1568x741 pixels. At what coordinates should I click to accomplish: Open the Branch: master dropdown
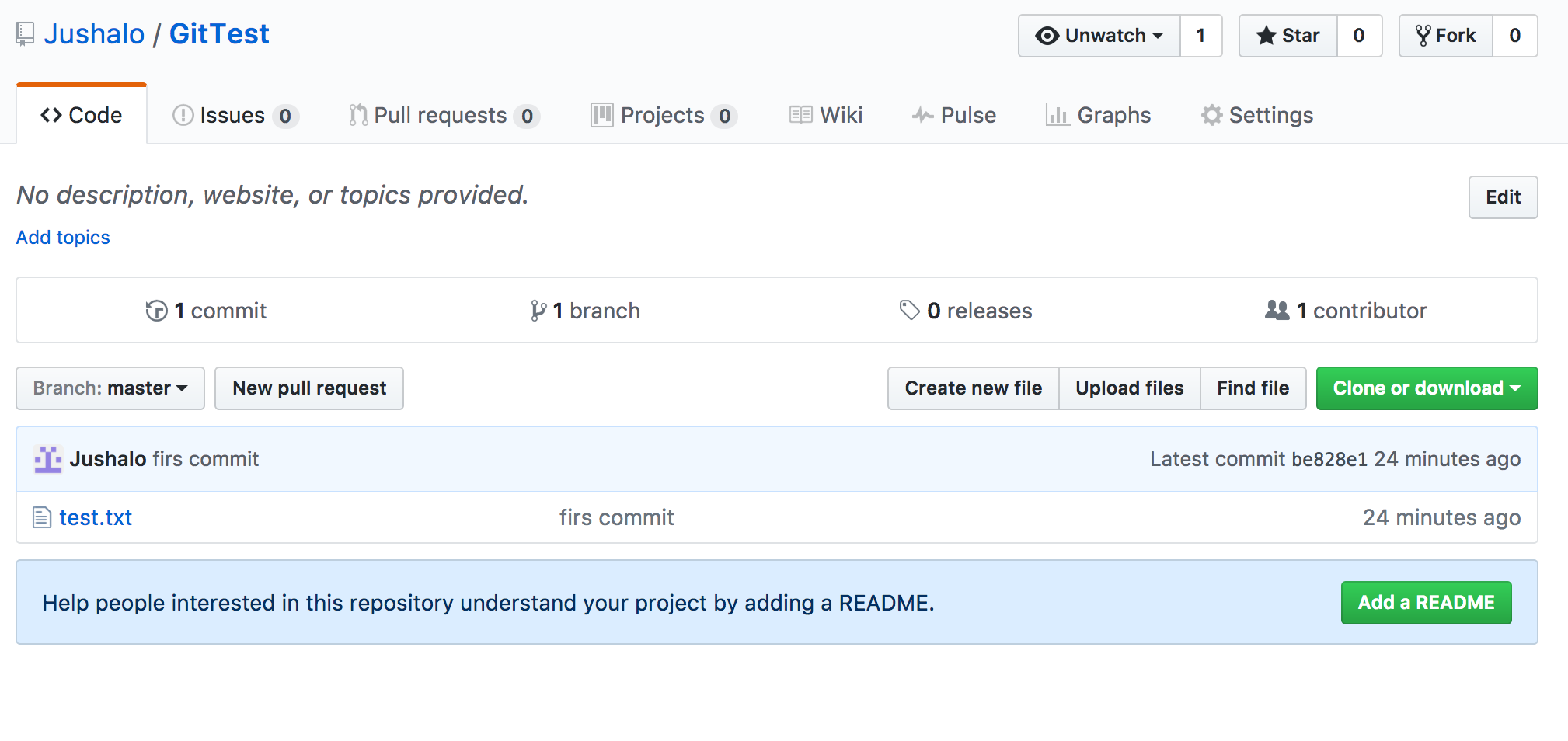[x=110, y=388]
